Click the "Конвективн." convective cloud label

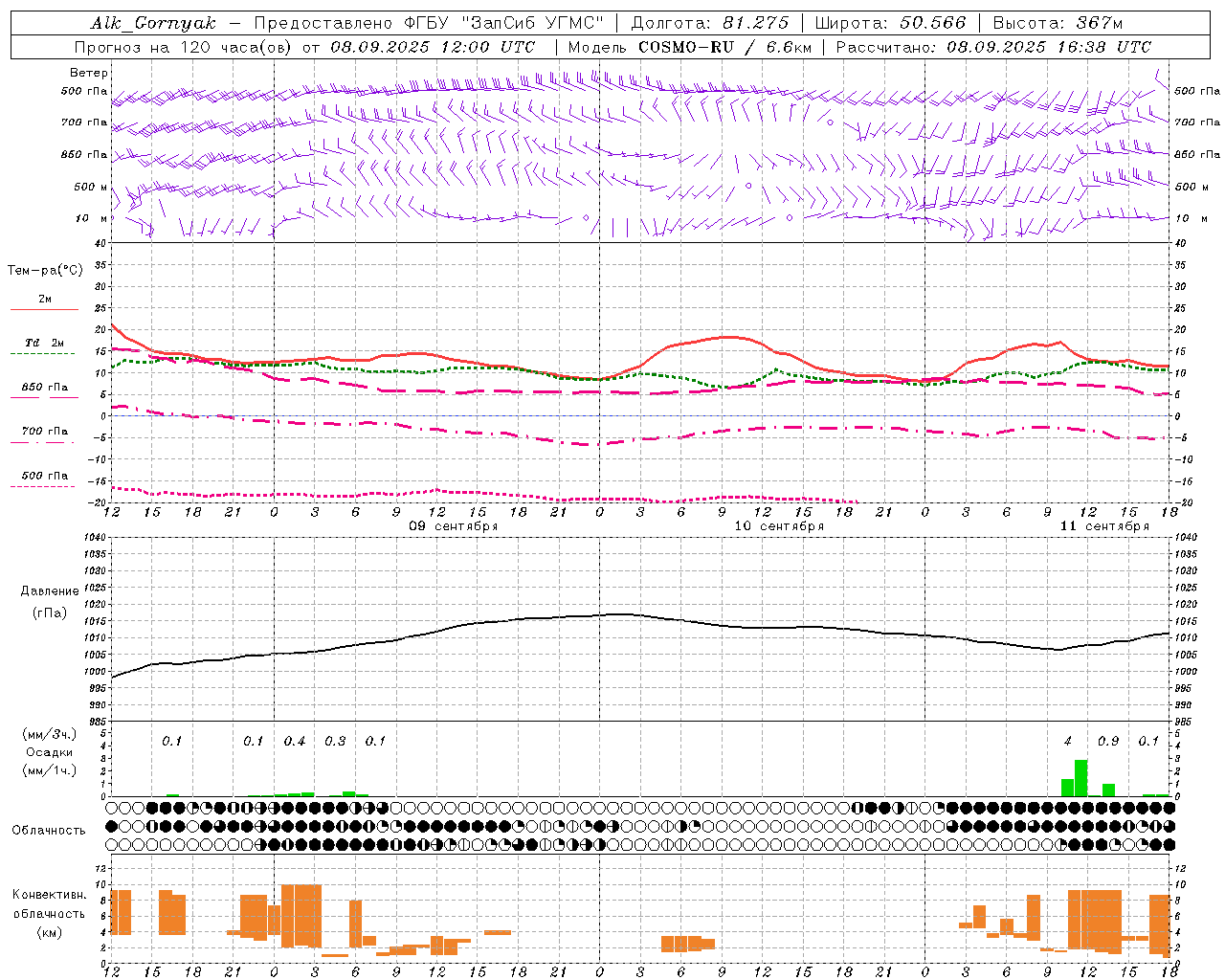50,895
